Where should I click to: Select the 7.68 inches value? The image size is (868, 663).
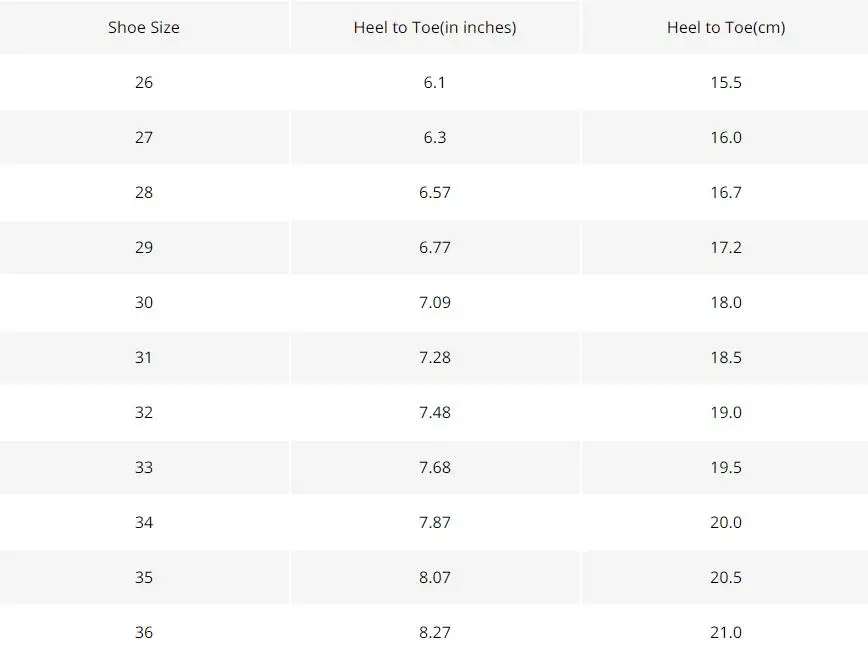(x=435, y=468)
